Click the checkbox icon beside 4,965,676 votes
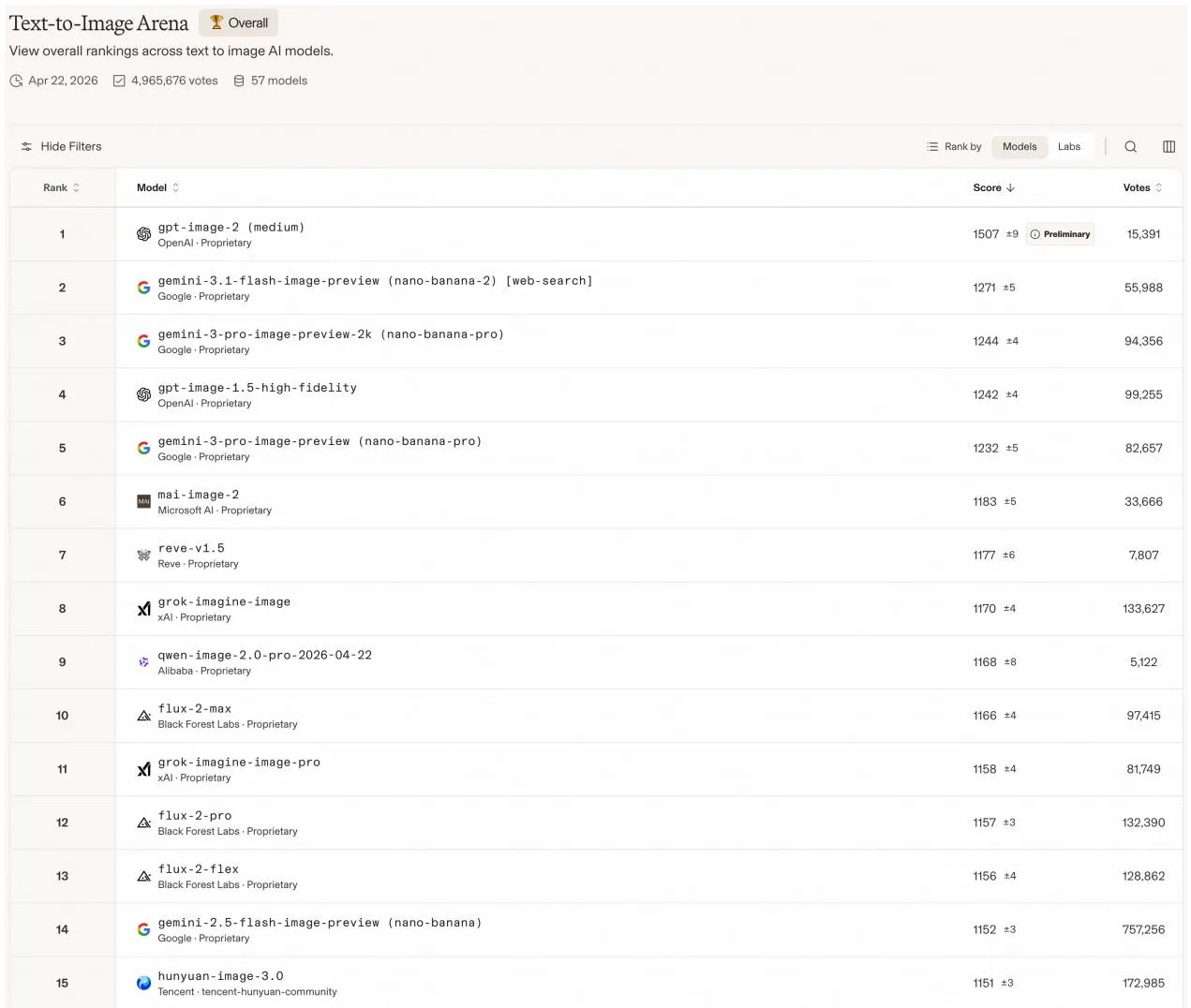1191x1008 pixels. click(119, 81)
